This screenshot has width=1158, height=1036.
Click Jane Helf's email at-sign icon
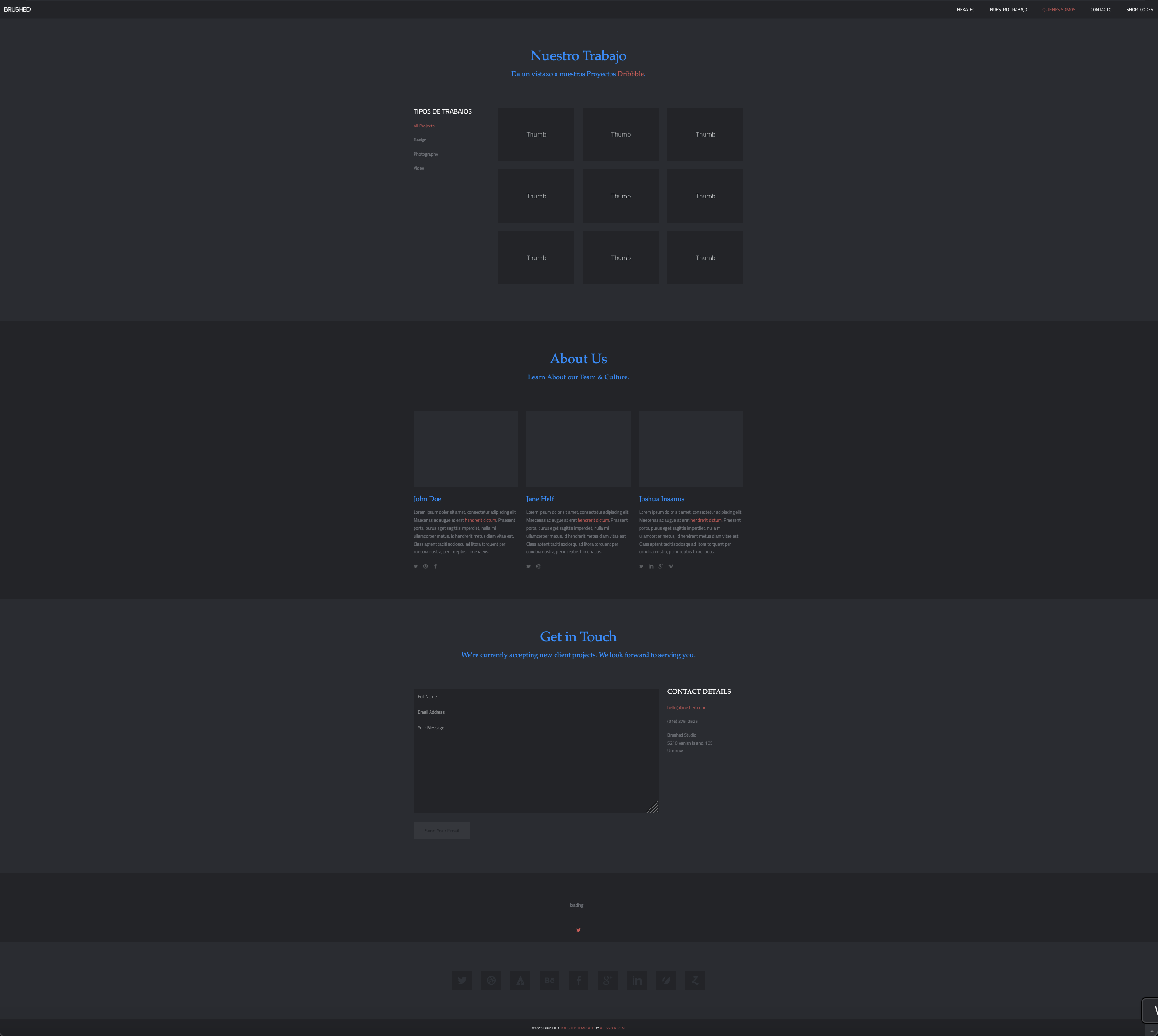pos(538,566)
